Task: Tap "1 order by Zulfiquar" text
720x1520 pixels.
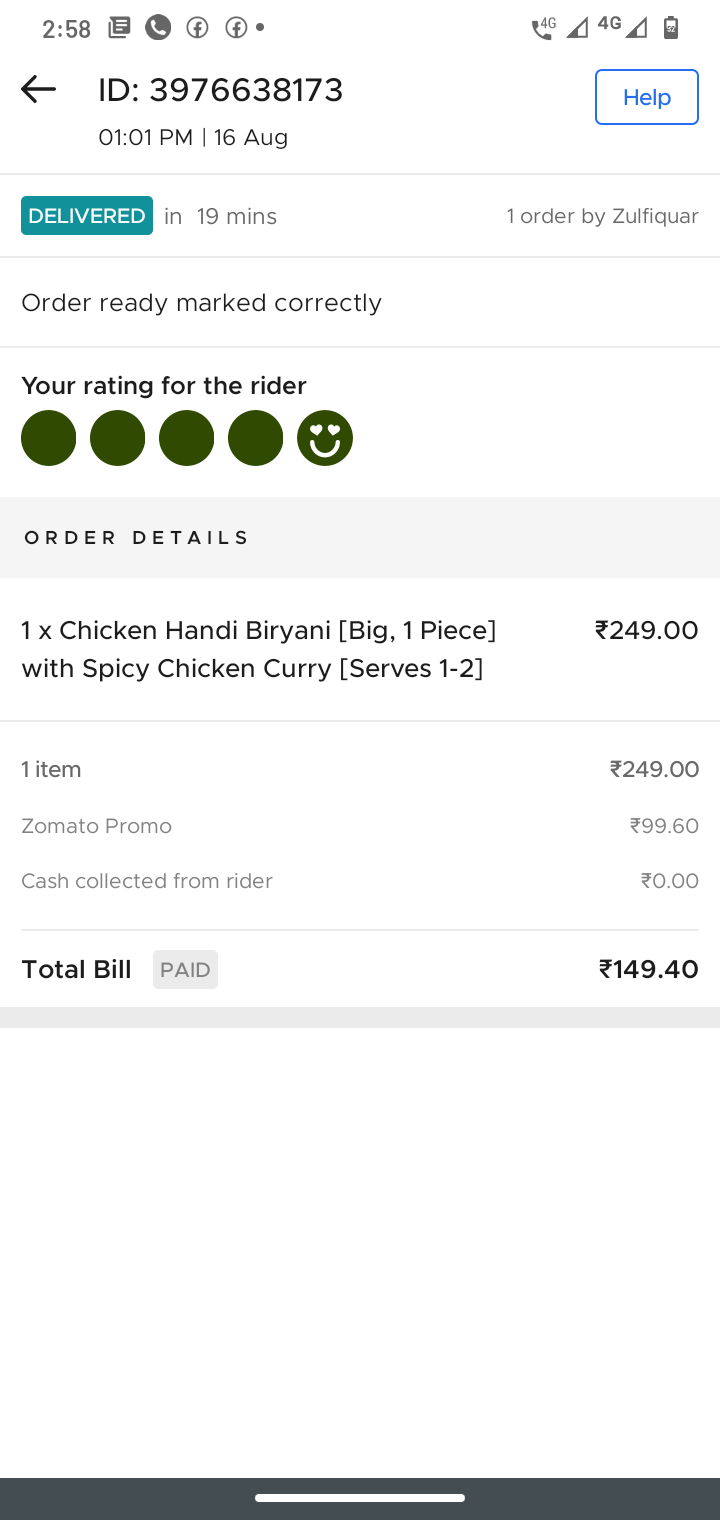Action: [x=602, y=216]
